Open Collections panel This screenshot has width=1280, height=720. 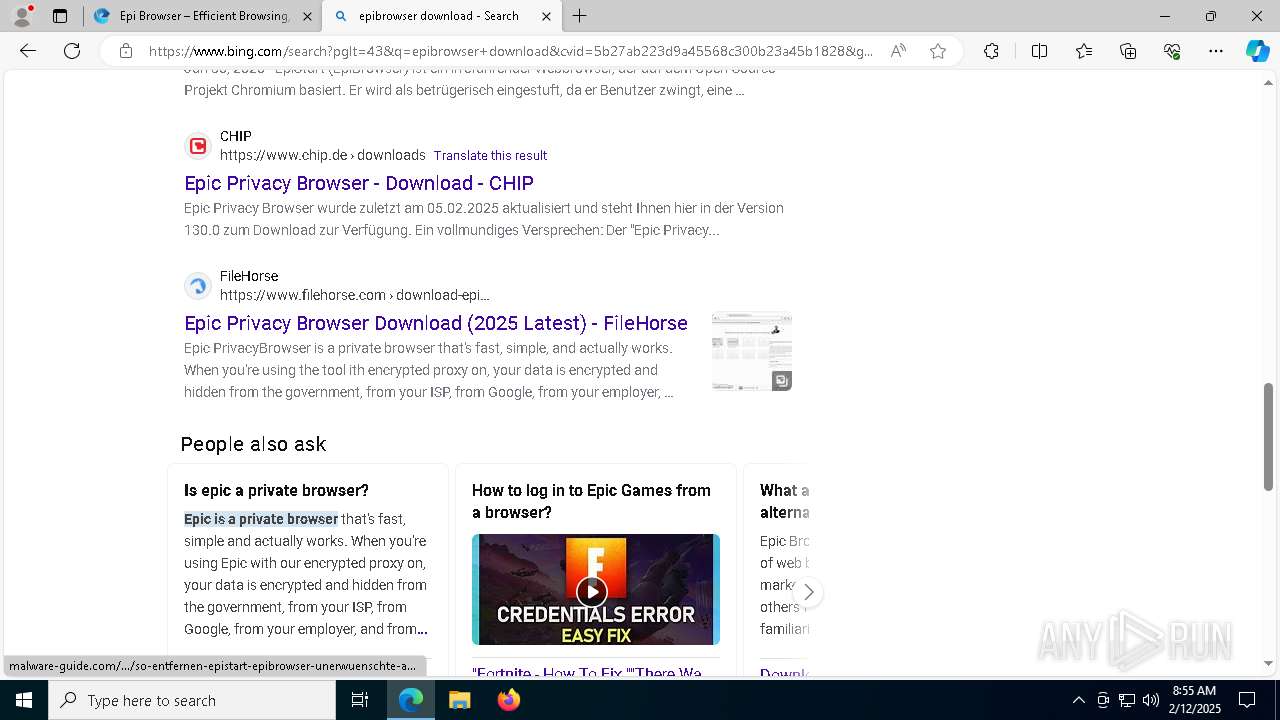pyautogui.click(x=1128, y=51)
